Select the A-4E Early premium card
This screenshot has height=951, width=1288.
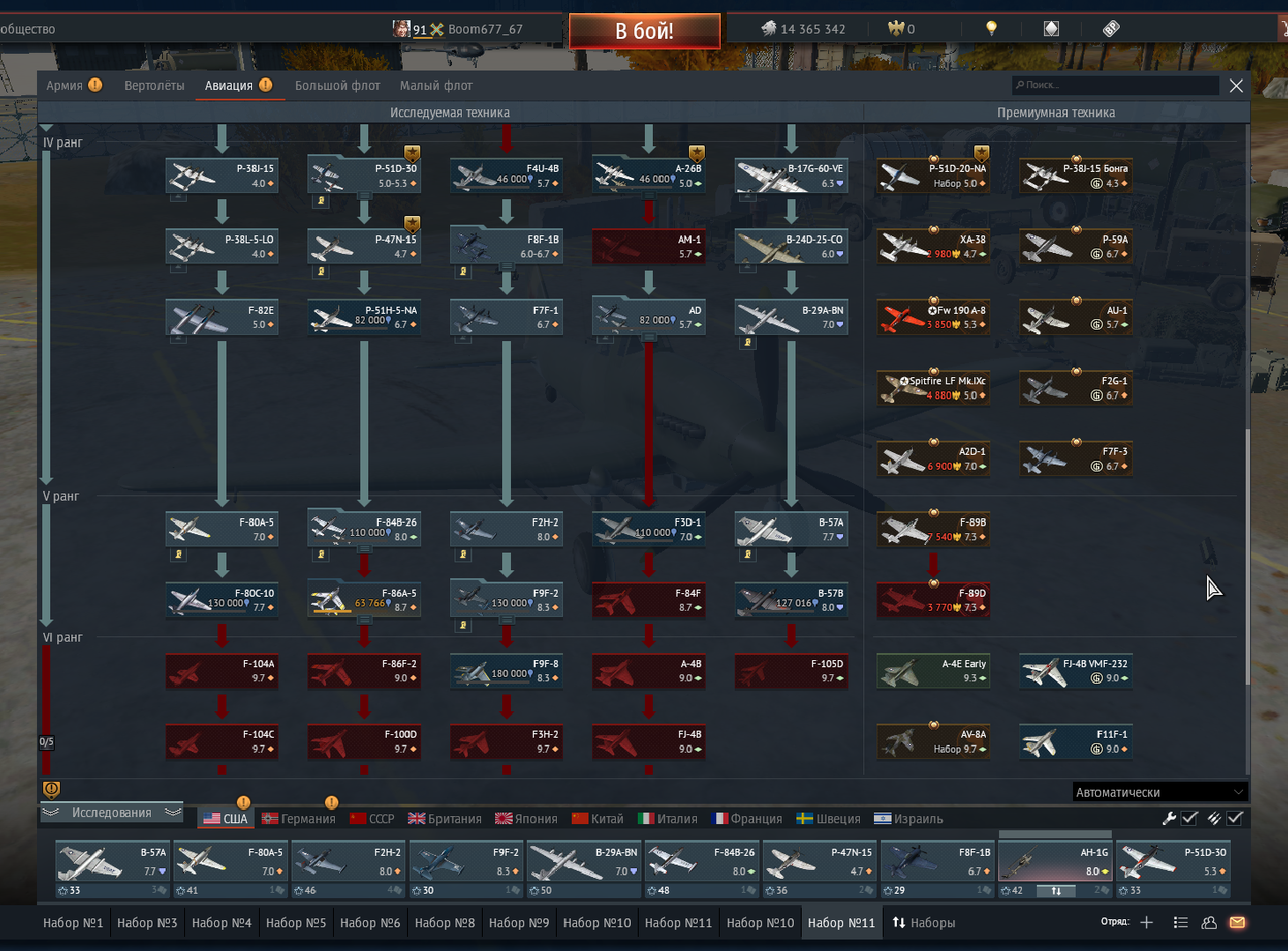933,671
